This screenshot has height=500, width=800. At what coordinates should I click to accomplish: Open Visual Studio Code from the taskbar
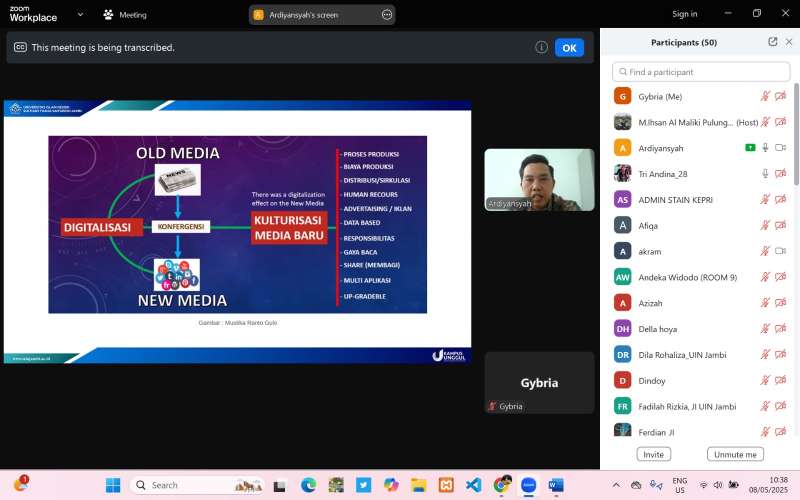click(473, 485)
